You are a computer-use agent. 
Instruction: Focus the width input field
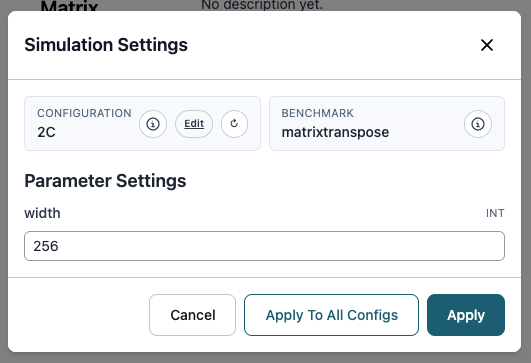pos(264,246)
